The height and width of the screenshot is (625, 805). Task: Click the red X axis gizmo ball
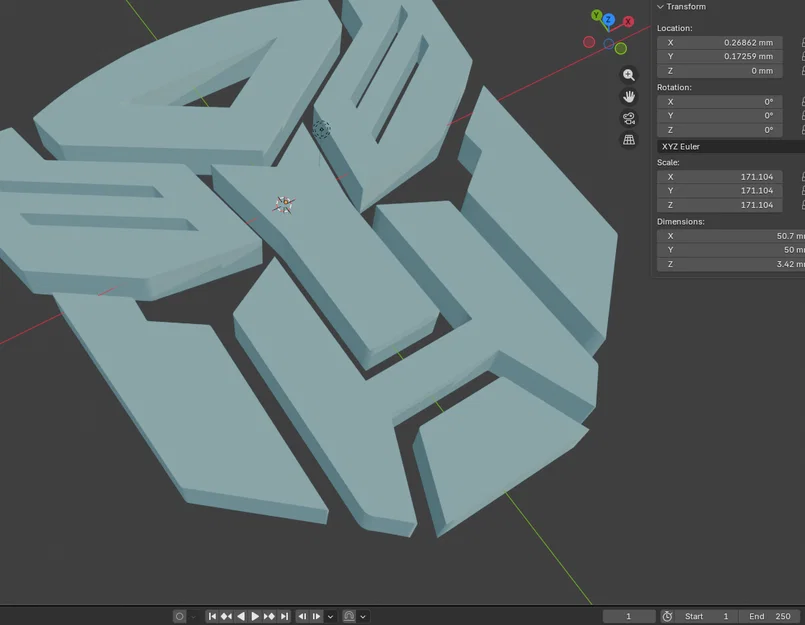pos(628,22)
